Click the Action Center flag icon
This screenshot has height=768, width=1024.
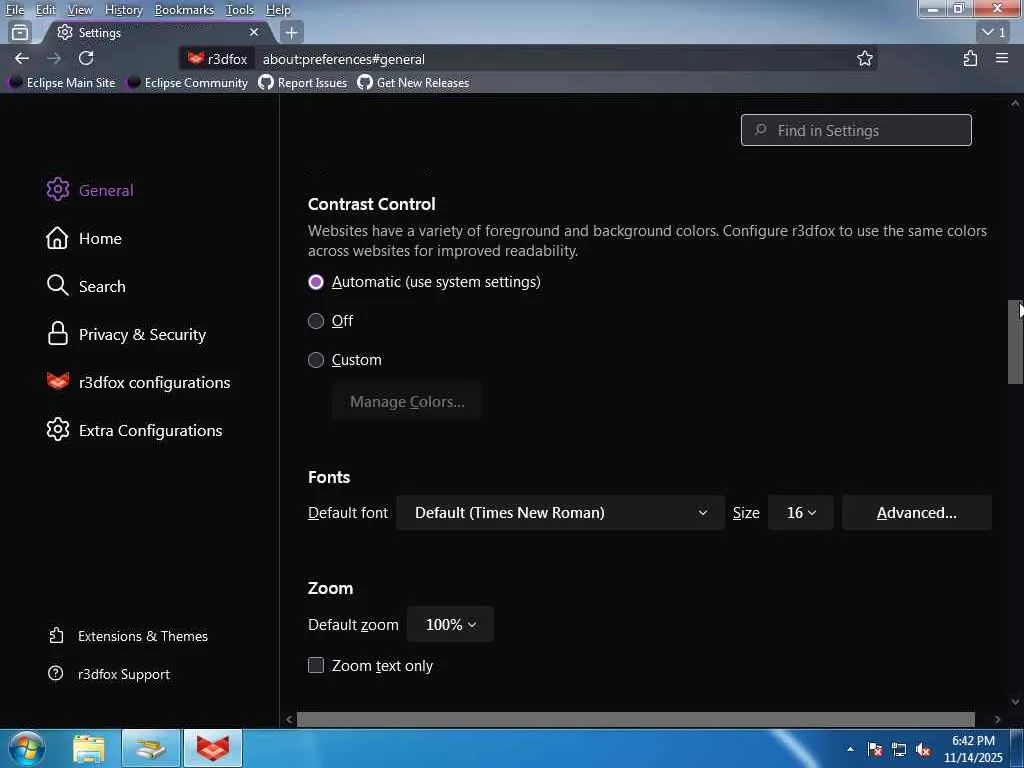(x=875, y=750)
